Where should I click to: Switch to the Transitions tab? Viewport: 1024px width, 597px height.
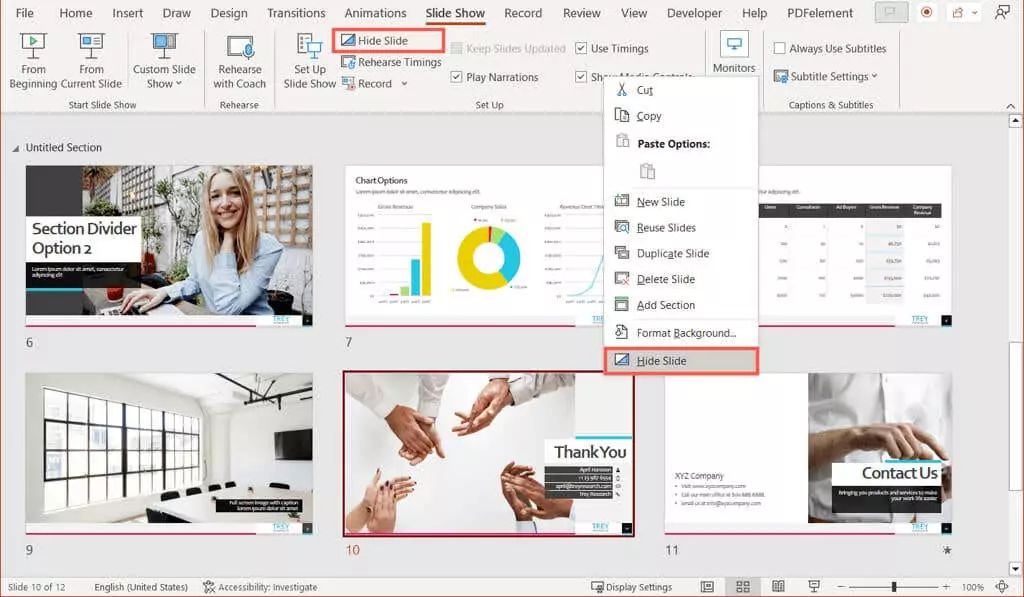coord(296,13)
